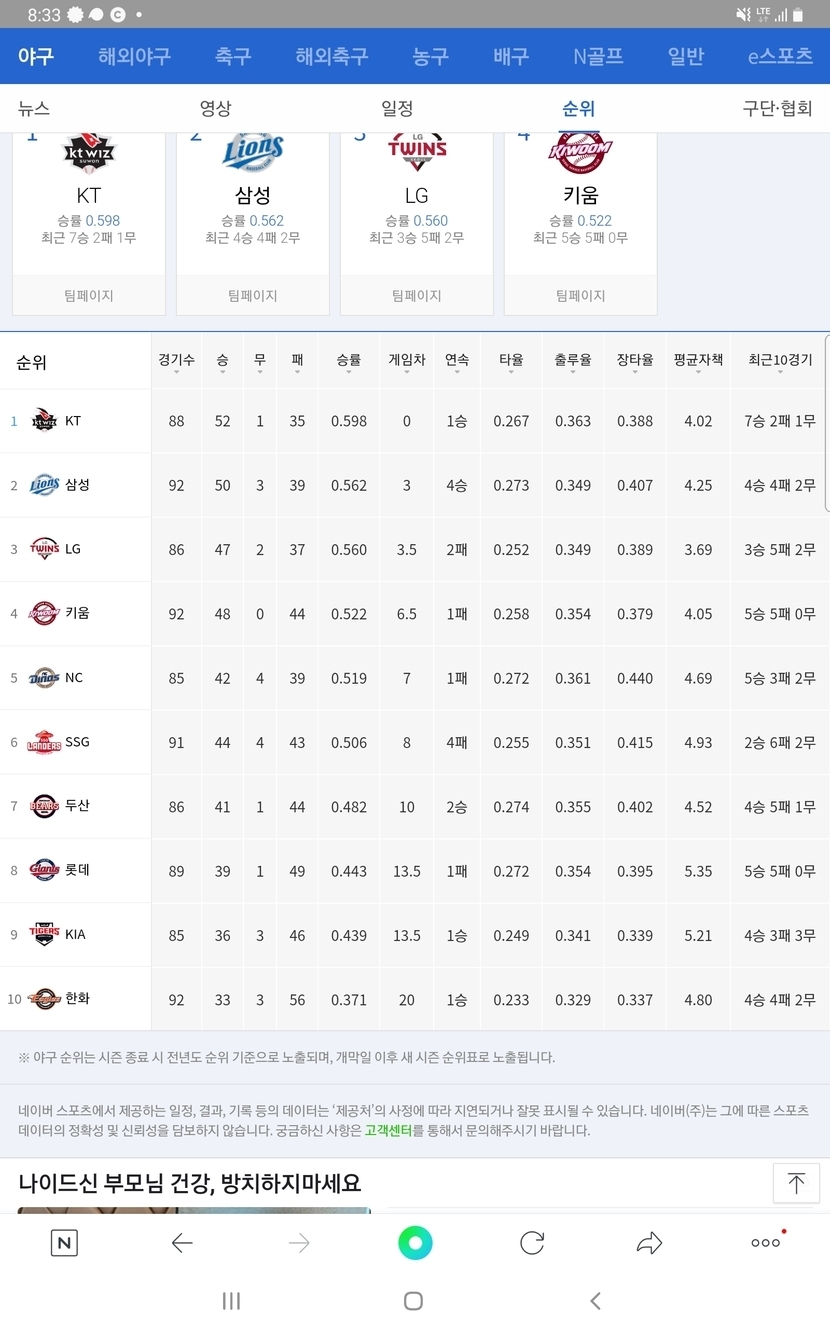Tap the share arrow icon
The height and width of the screenshot is (1328, 830).
pos(649,1243)
